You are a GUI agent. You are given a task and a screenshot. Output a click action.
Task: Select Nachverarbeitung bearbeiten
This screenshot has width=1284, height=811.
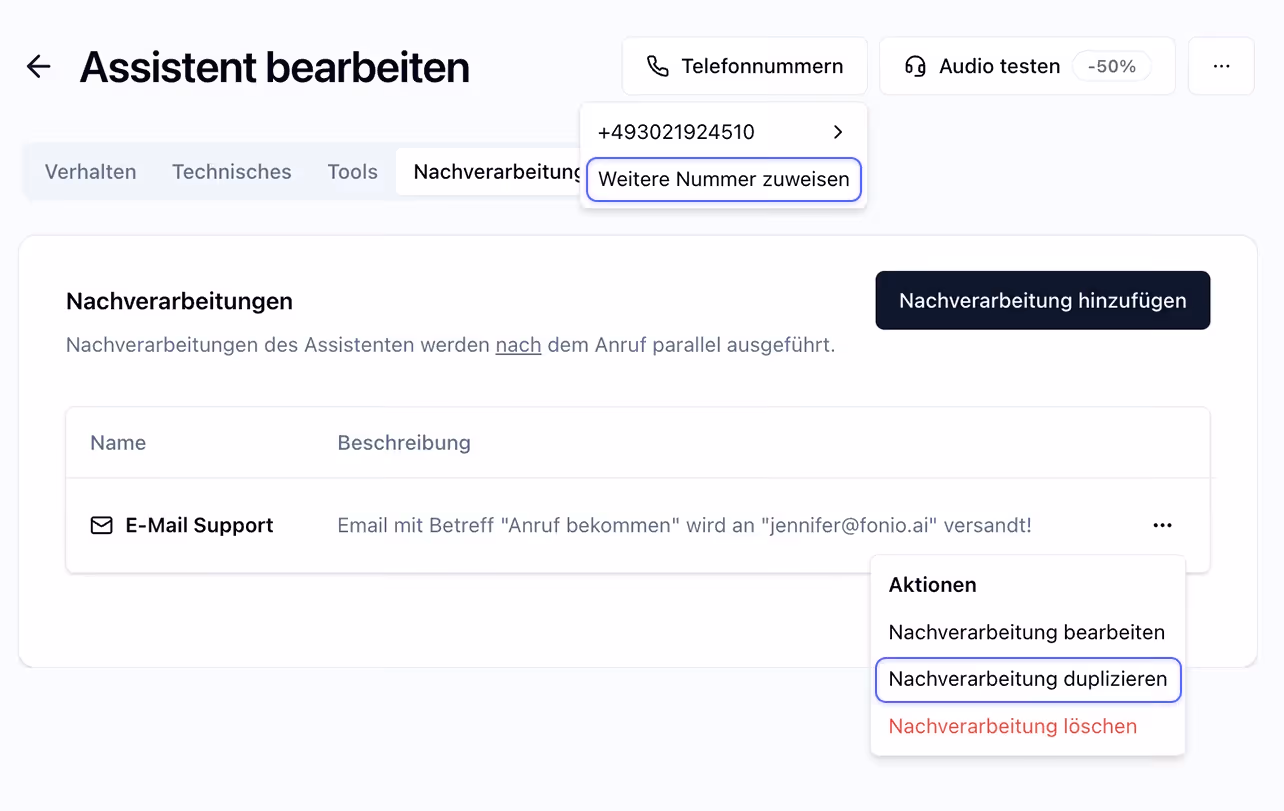click(x=1027, y=632)
